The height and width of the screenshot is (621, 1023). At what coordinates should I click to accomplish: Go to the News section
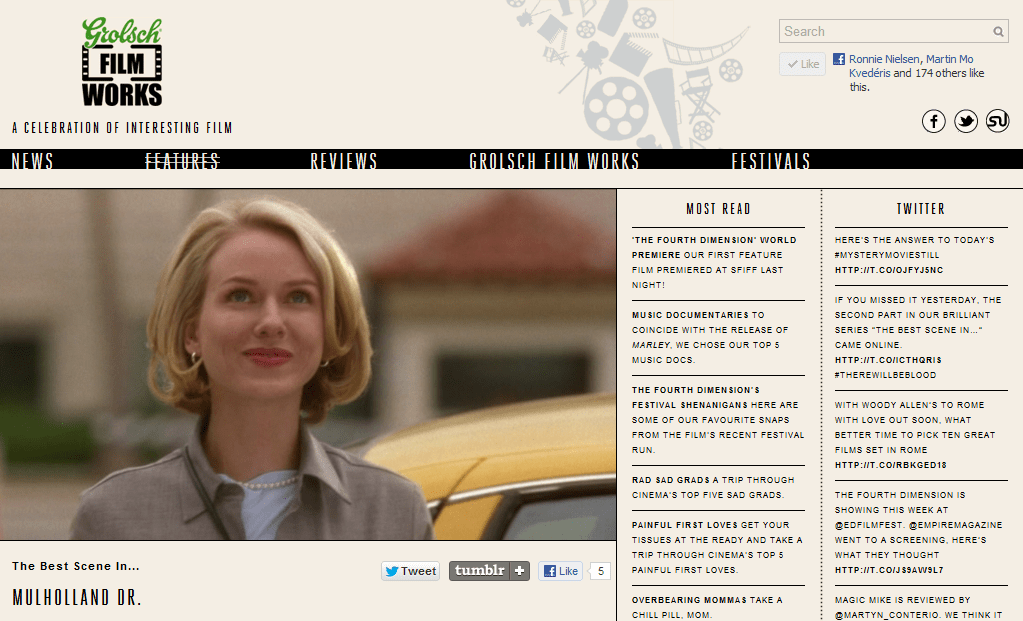pos(32,161)
